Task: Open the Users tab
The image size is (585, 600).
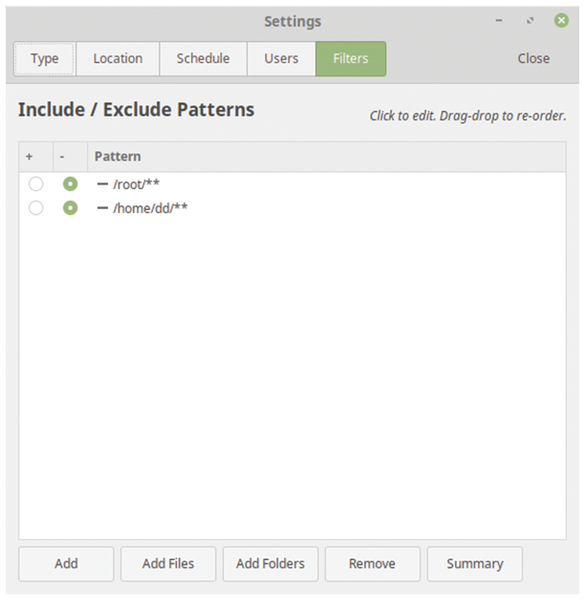Action: tap(281, 59)
